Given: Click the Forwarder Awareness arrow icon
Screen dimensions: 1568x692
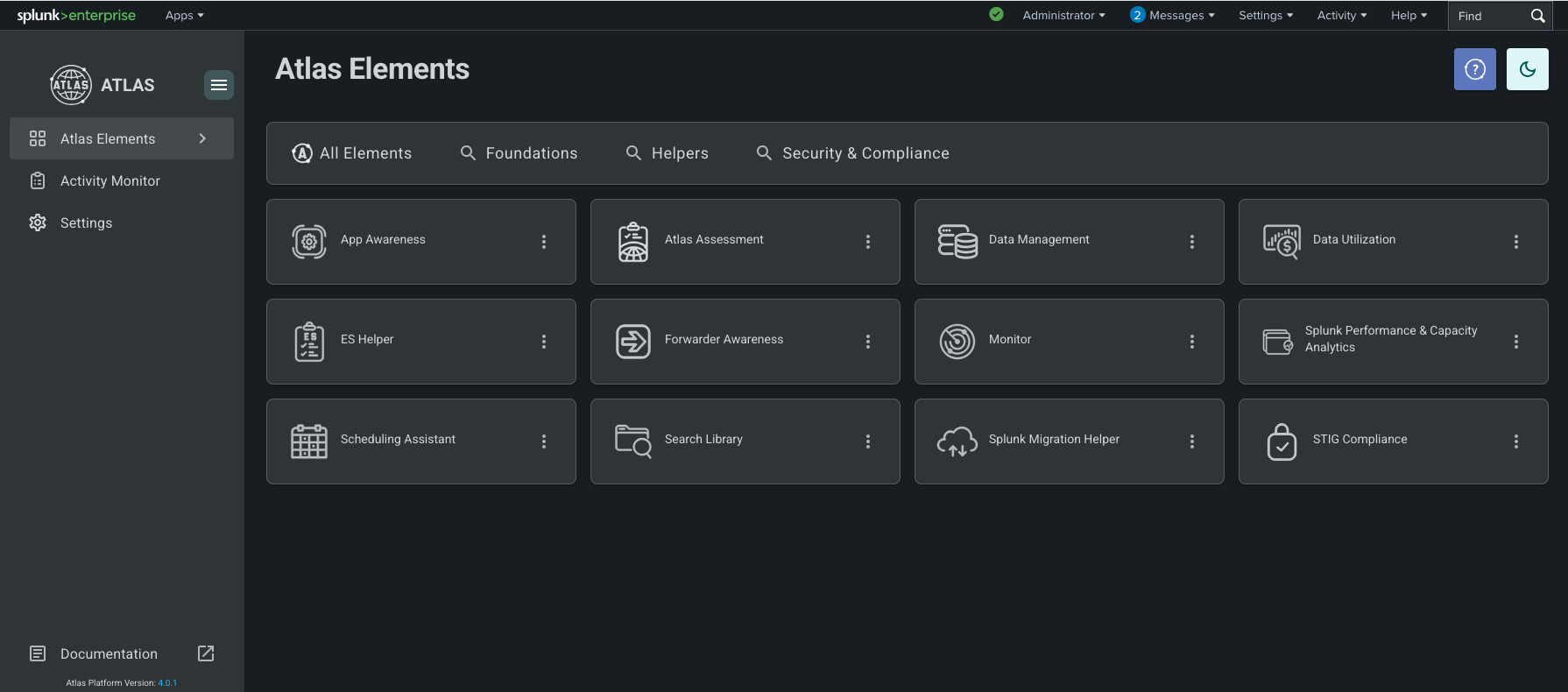Looking at the screenshot, I should (633, 342).
